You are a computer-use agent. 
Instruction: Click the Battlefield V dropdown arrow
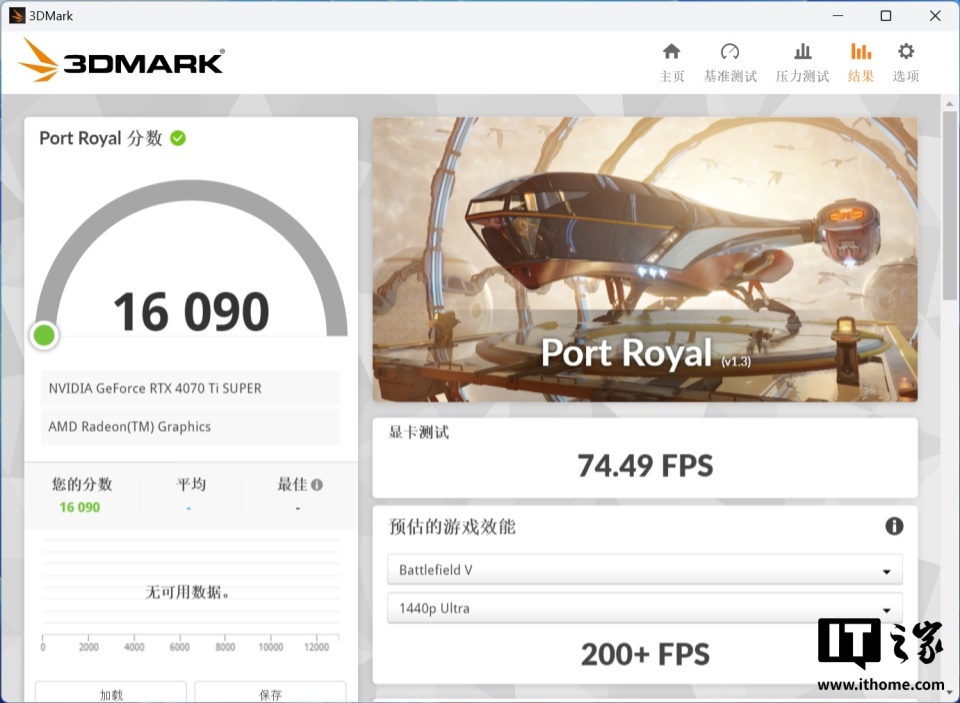[886, 572]
